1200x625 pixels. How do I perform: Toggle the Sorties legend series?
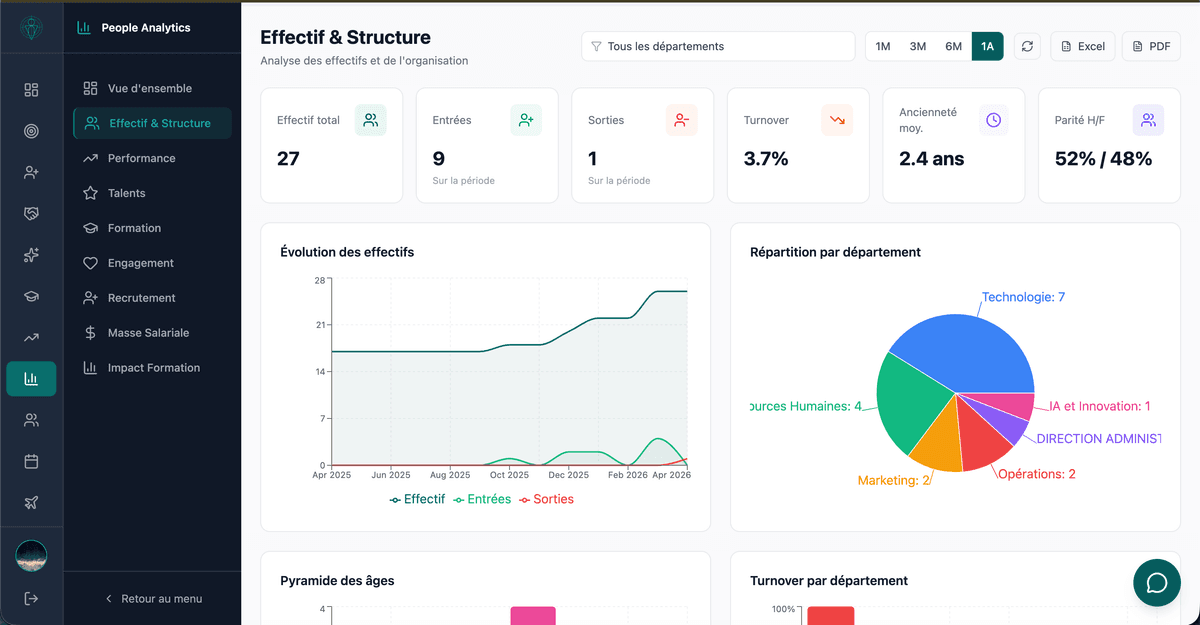pyautogui.click(x=546, y=499)
